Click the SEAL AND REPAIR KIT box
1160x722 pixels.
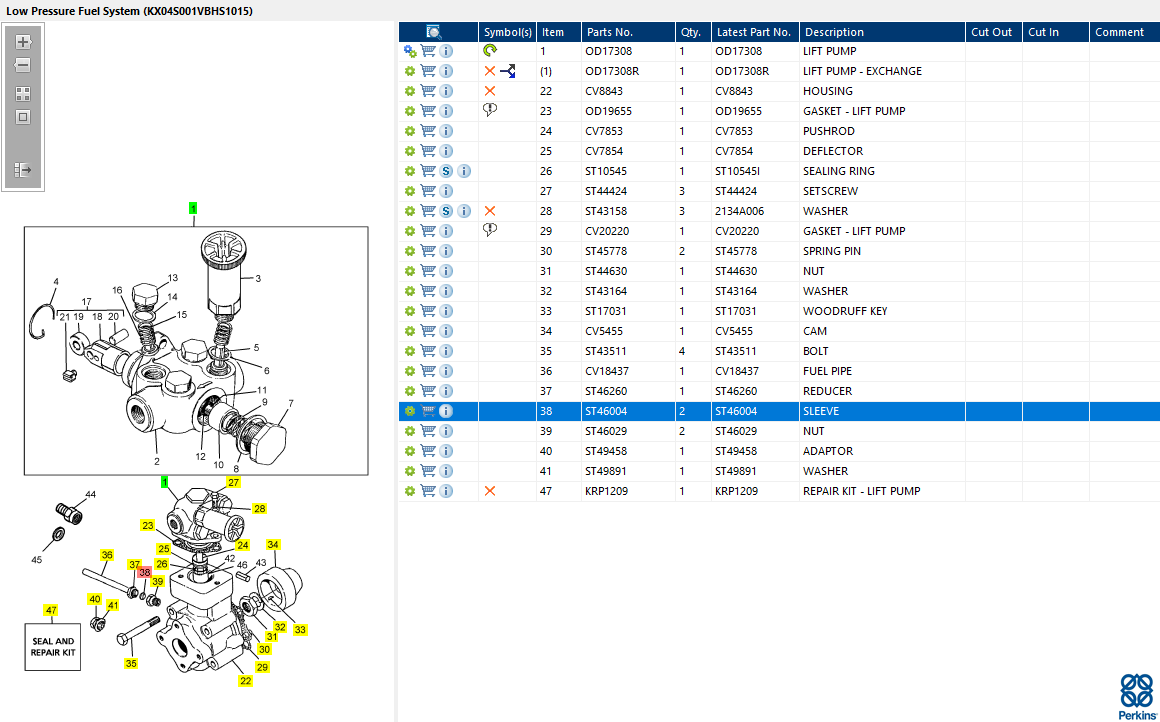(x=53, y=647)
